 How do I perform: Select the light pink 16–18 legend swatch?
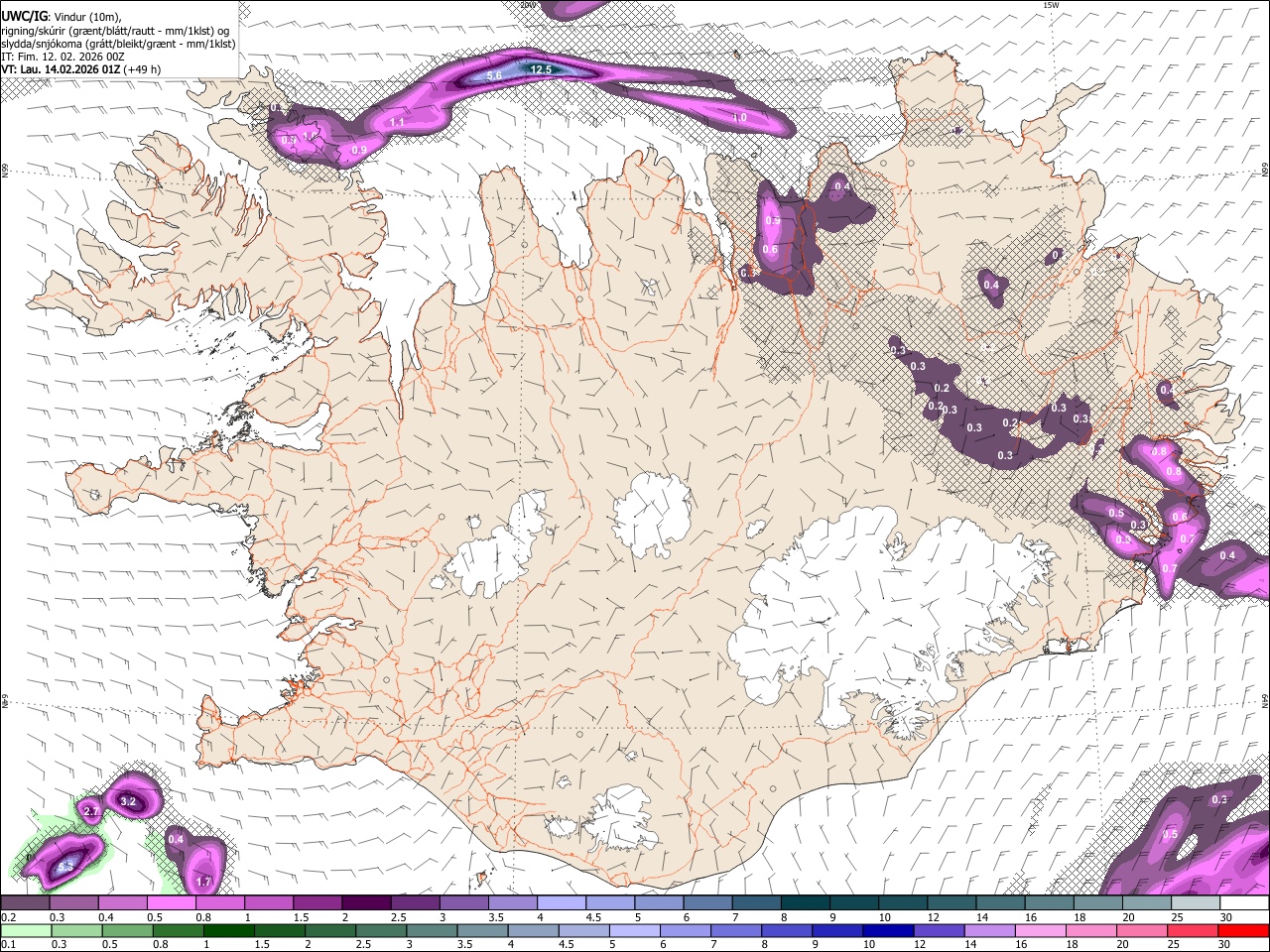[x=1041, y=930]
